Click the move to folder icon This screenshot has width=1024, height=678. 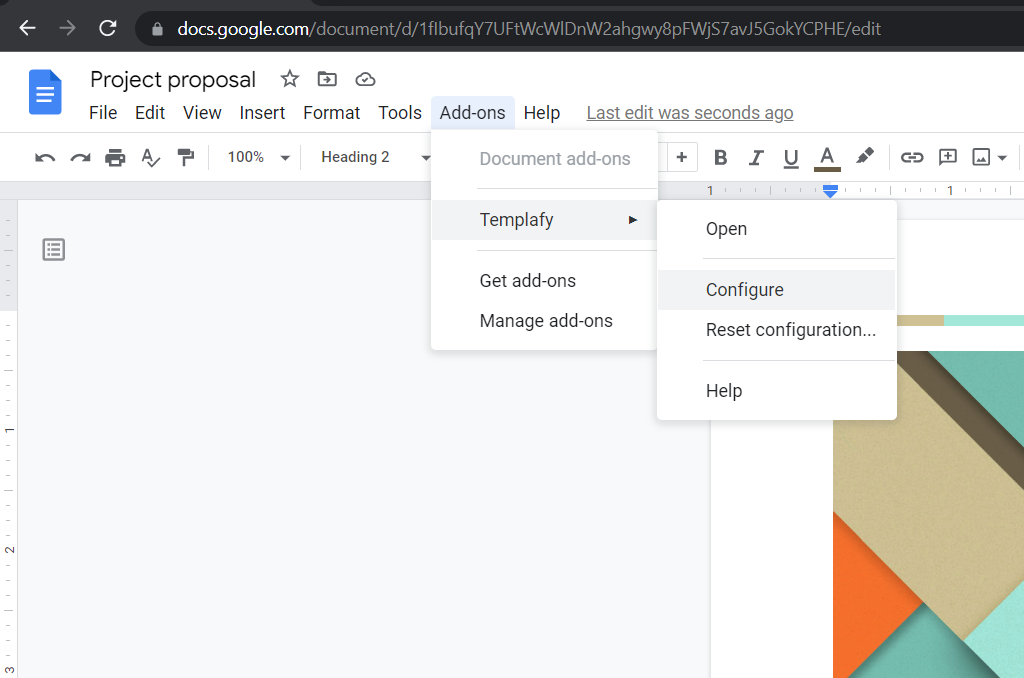pyautogui.click(x=327, y=79)
